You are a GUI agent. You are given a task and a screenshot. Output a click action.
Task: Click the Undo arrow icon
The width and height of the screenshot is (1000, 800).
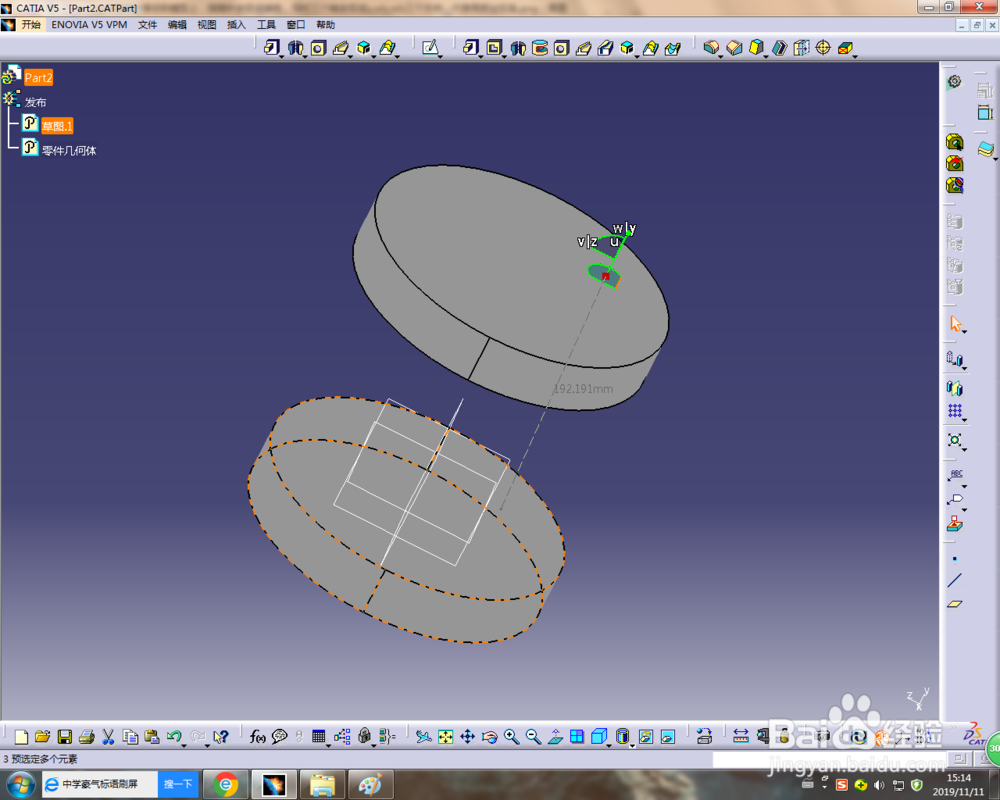173,737
